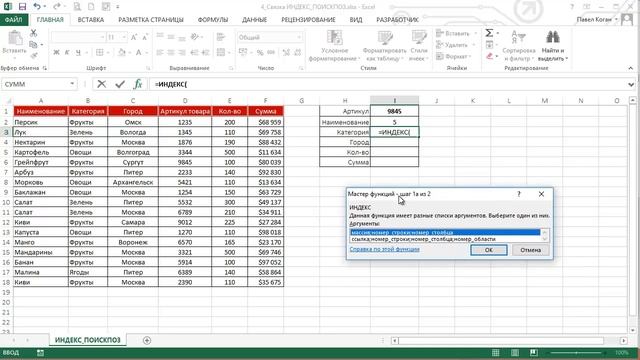Click Find and Select (Найти и выделить) binoculars
Viewport: 640px width, 360px height.
point(553,45)
